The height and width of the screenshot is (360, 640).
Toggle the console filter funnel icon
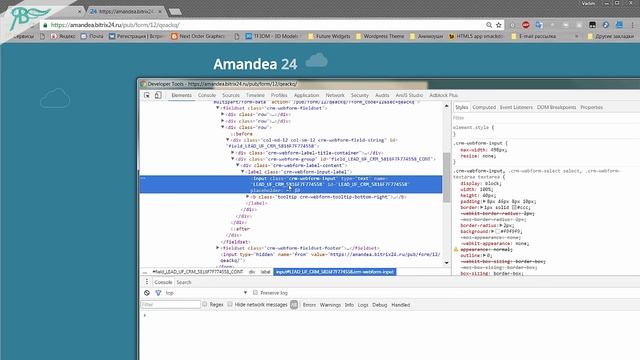pyautogui.click(x=158, y=293)
